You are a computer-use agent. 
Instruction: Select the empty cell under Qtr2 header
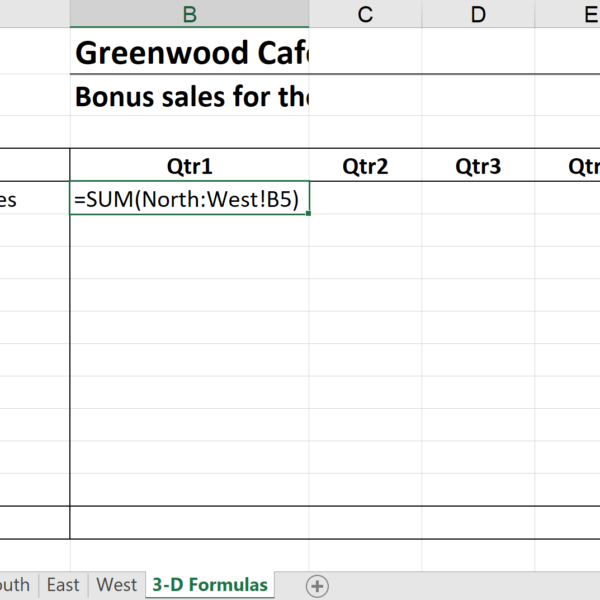click(x=365, y=198)
